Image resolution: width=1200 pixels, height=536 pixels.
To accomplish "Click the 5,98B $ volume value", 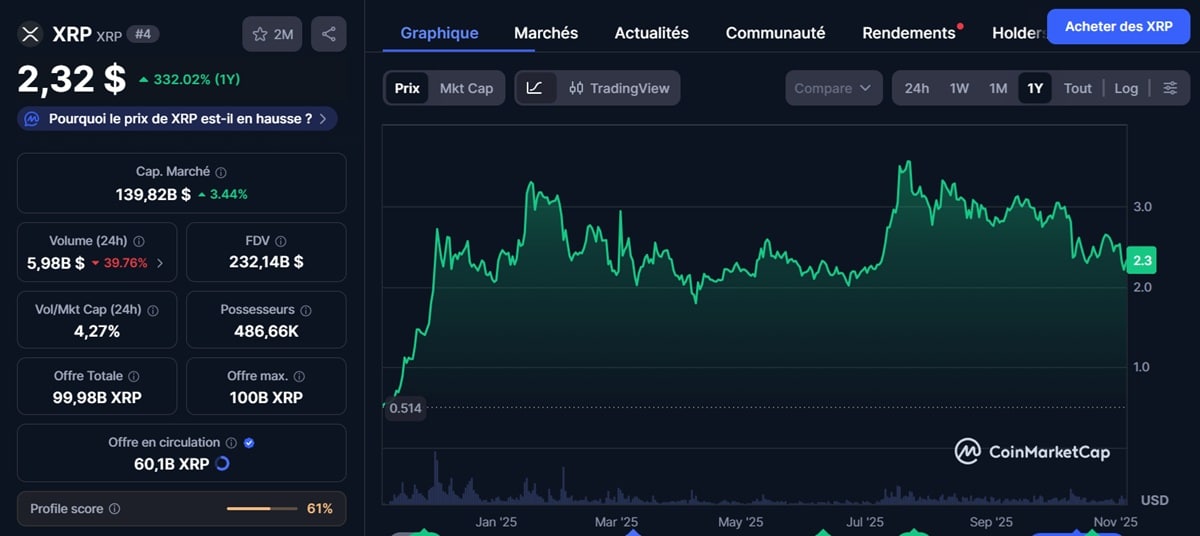I will tap(56, 264).
